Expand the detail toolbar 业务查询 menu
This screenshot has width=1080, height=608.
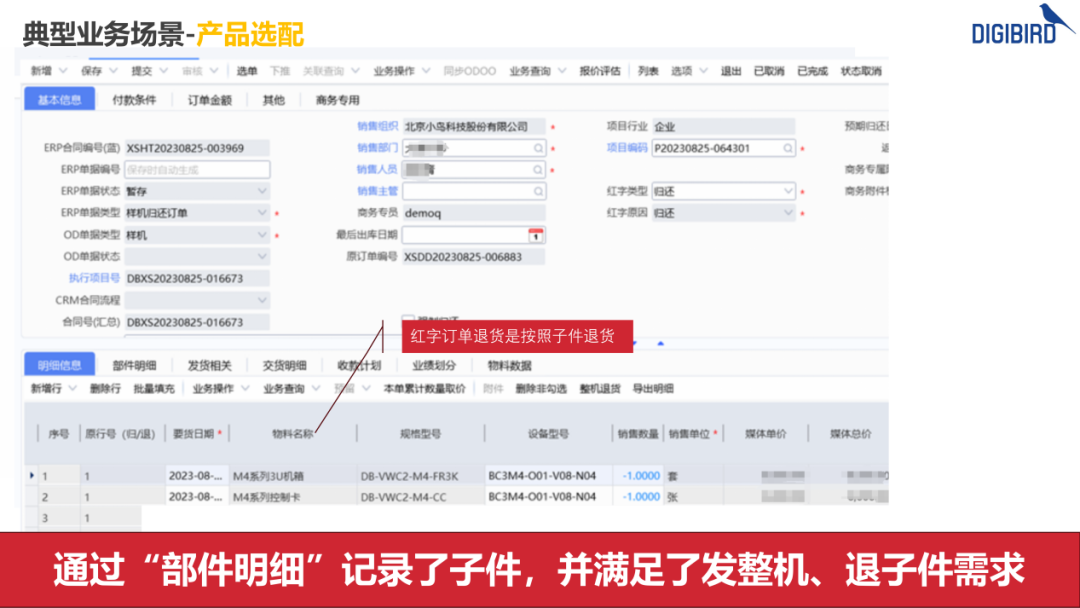click(315, 388)
